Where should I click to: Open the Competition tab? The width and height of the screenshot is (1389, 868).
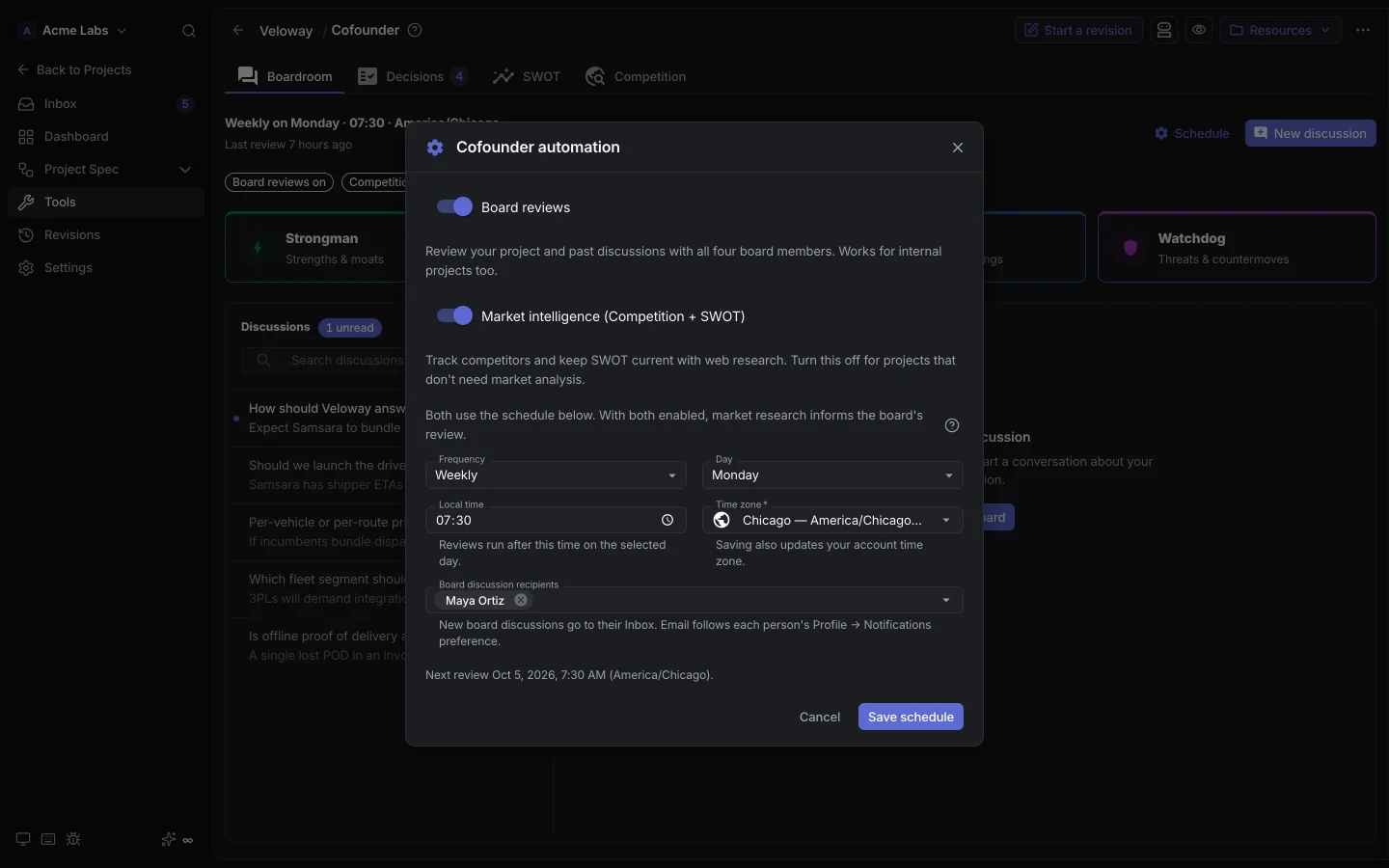point(636,76)
